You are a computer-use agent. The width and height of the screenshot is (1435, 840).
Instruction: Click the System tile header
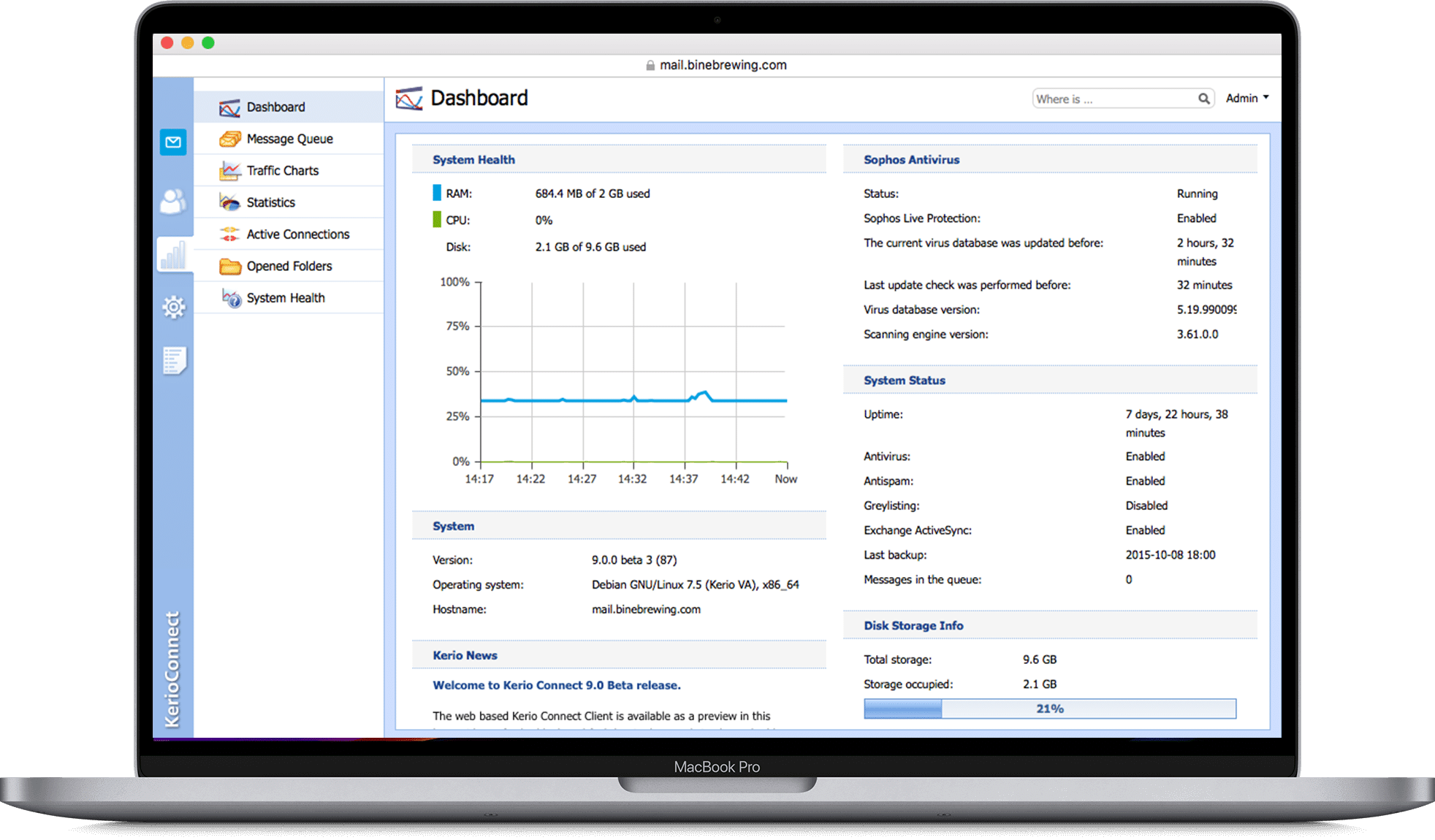[x=619, y=526]
